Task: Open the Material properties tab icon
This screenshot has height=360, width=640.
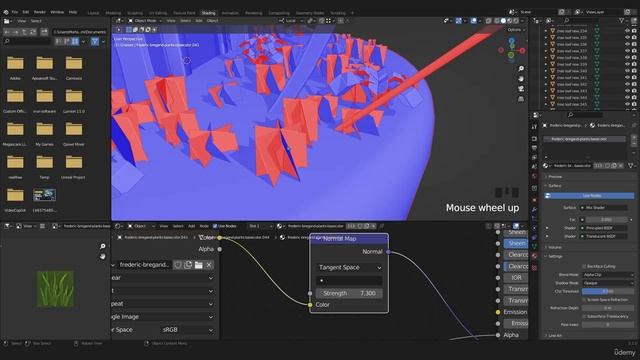Action: pyautogui.click(x=534, y=256)
